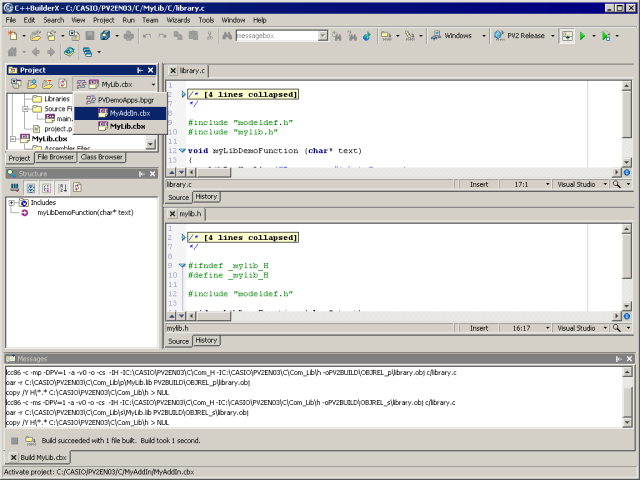Close the library.c editor tab
Image resolution: width=640 pixels, height=480 pixels.
[x=173, y=71]
